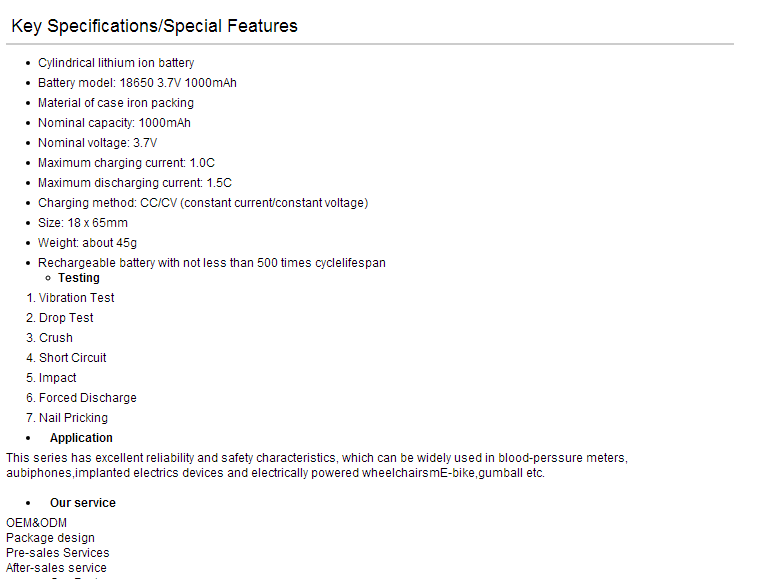
Task: Click the Forced Discharge list item
Action: click(x=88, y=398)
